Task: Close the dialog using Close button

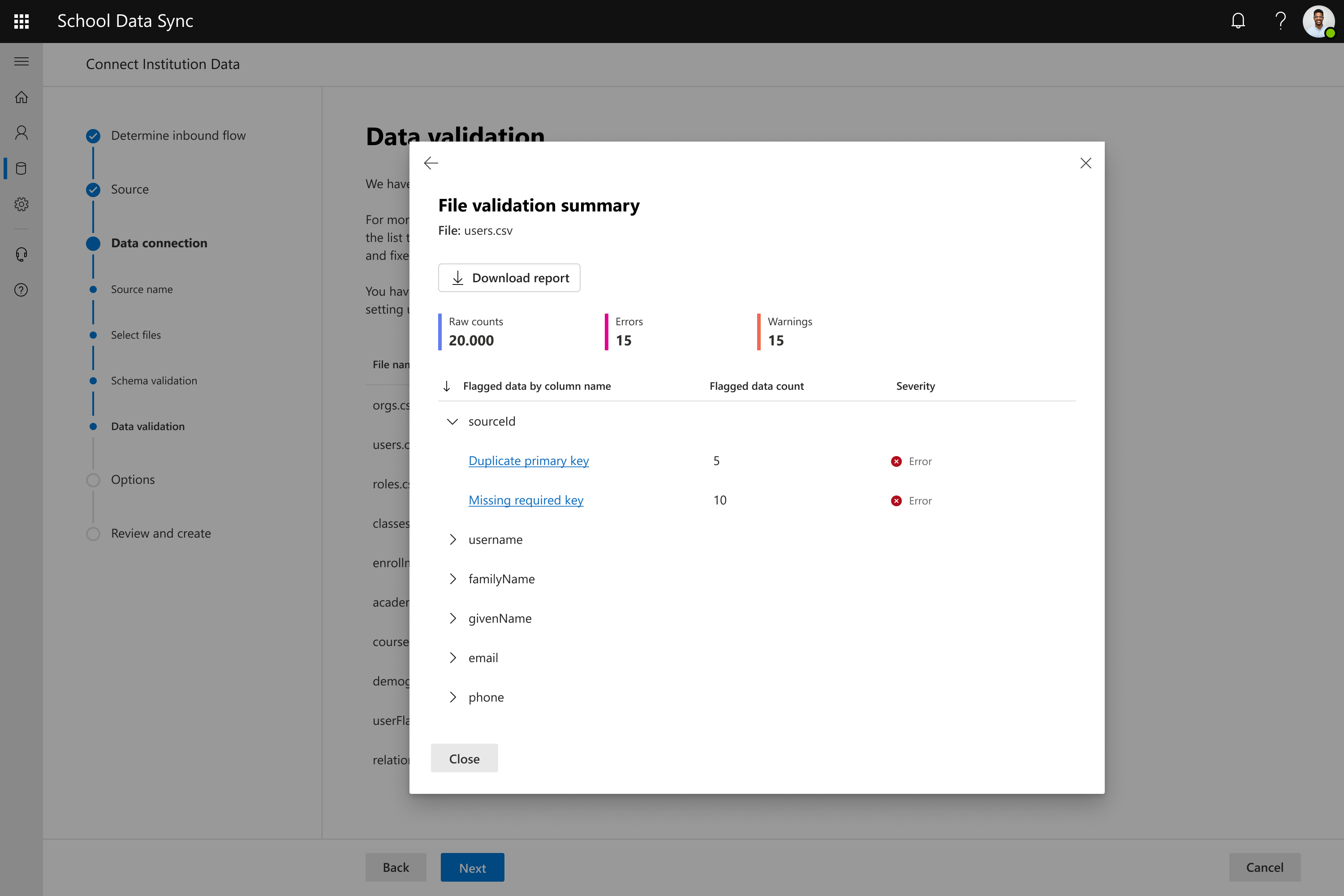Action: point(464,758)
